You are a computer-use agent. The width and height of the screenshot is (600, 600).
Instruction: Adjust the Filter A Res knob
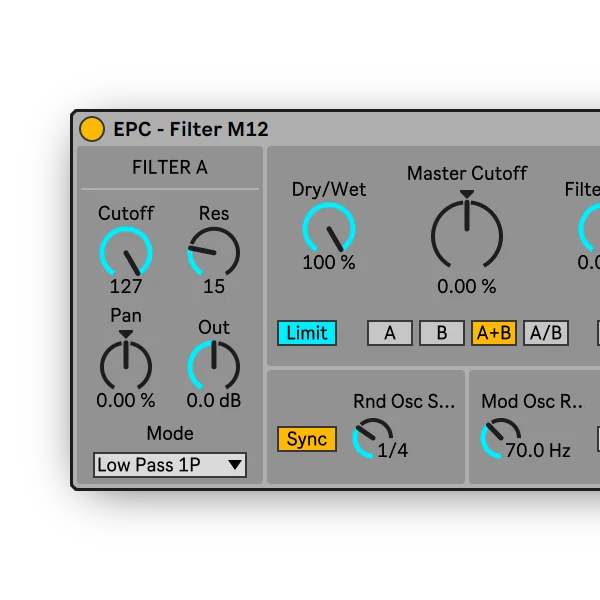(x=214, y=252)
